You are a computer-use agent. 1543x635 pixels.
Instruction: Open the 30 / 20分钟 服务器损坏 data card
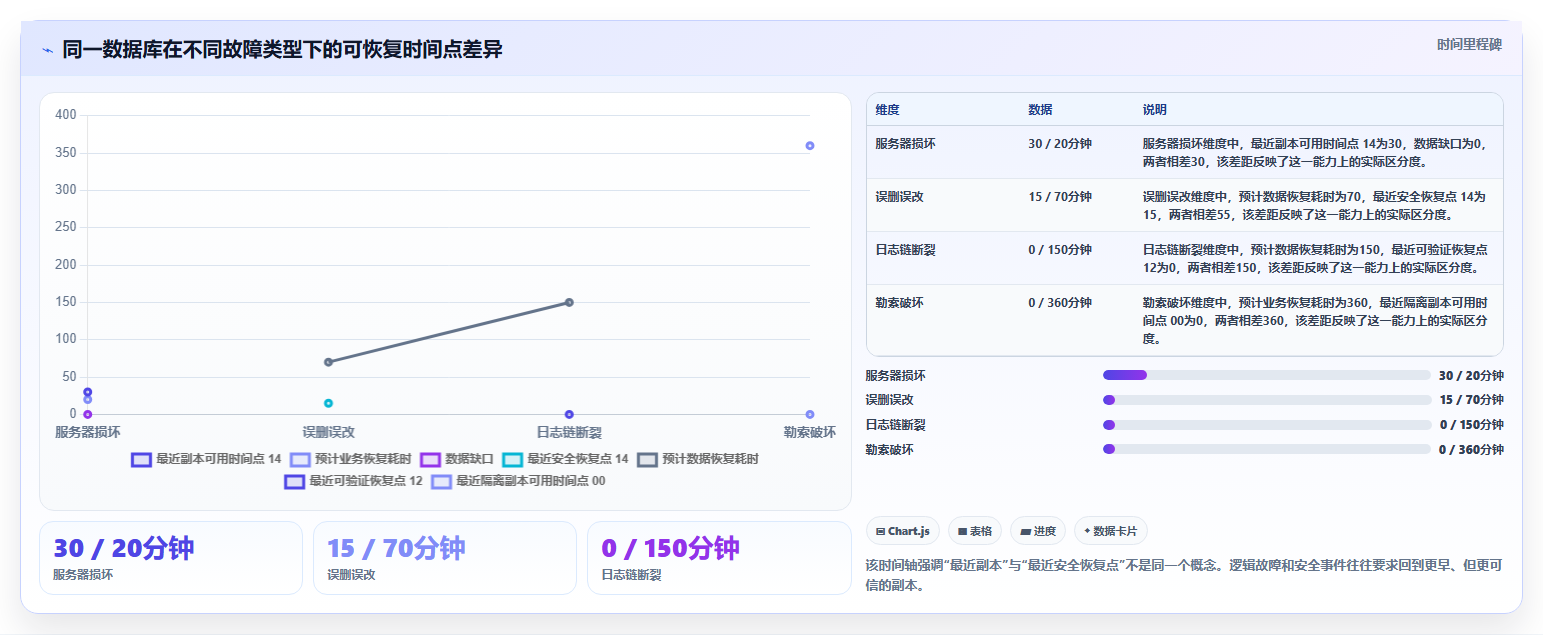click(x=171, y=558)
